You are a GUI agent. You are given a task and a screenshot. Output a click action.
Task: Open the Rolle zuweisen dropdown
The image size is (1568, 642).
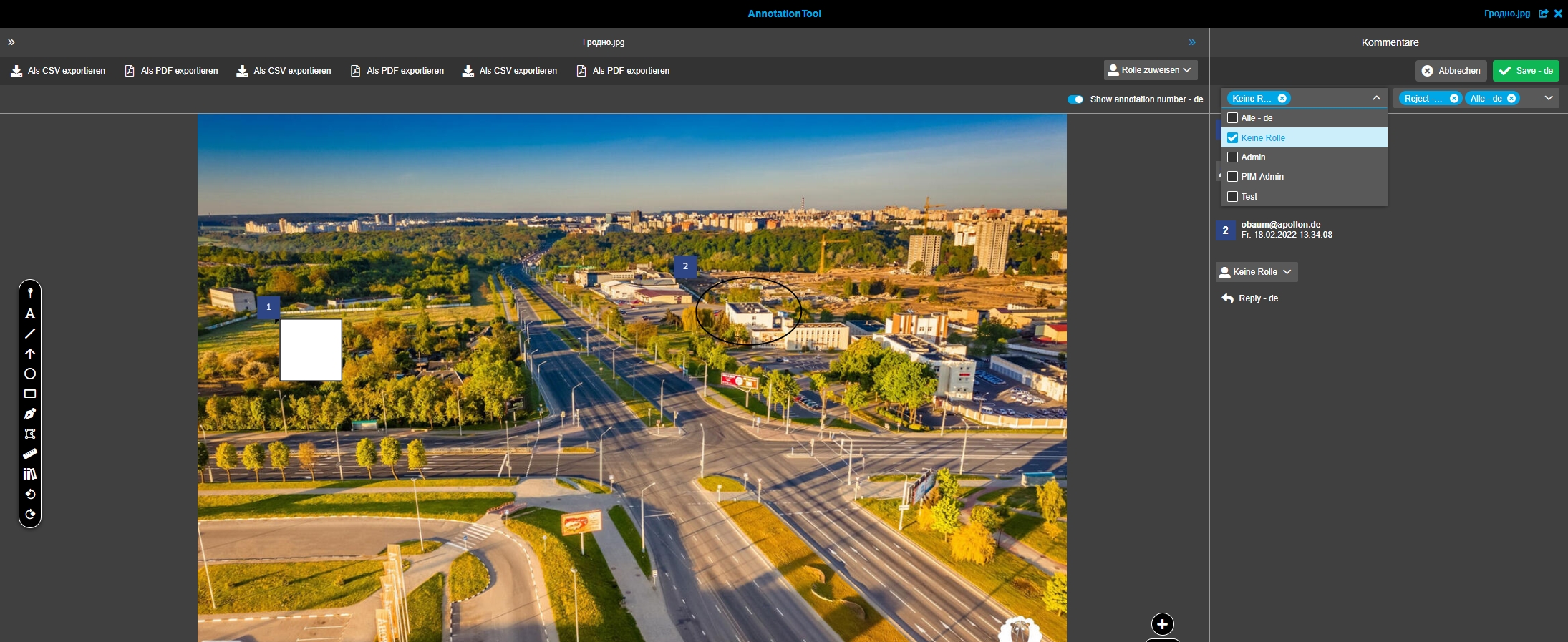click(x=1150, y=70)
